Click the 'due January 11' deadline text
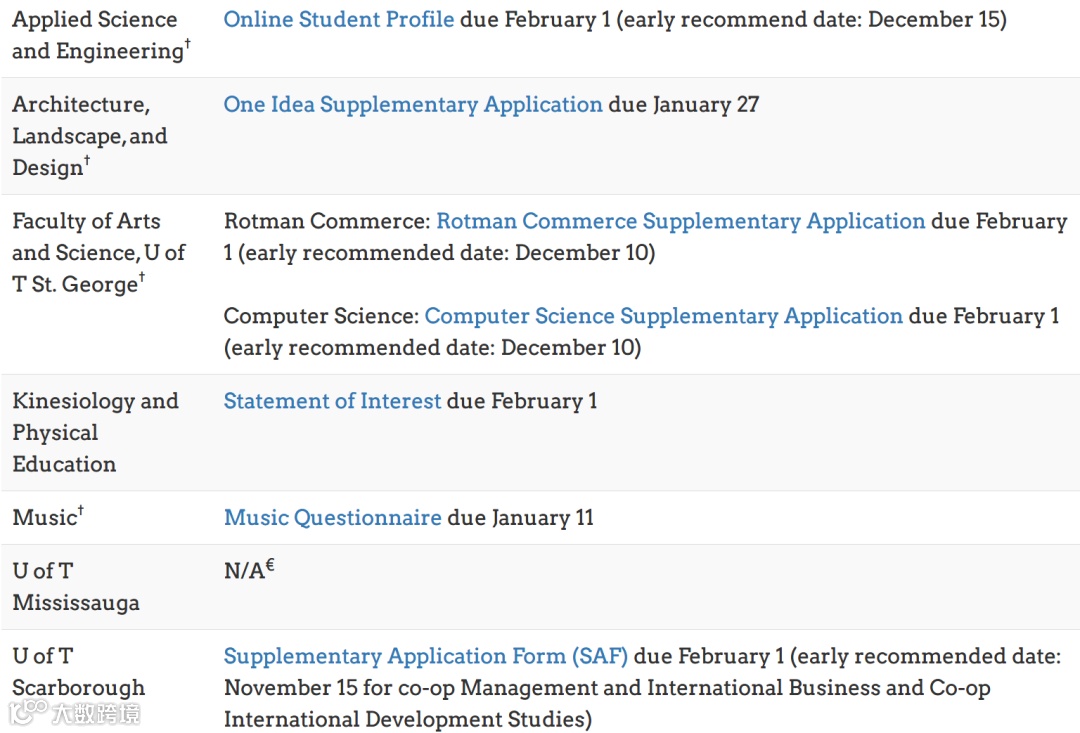 [x=520, y=517]
